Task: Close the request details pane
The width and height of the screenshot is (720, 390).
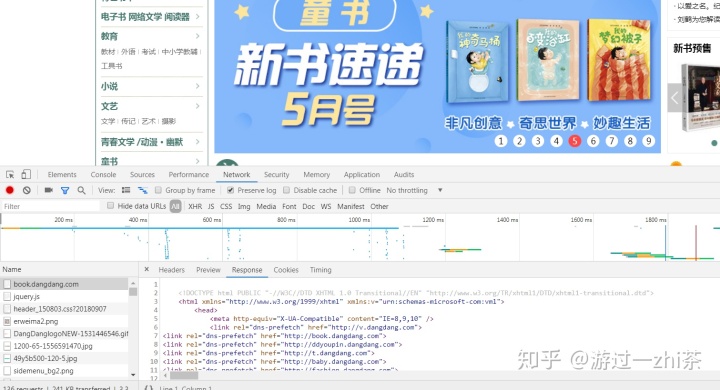Action: coord(146,269)
